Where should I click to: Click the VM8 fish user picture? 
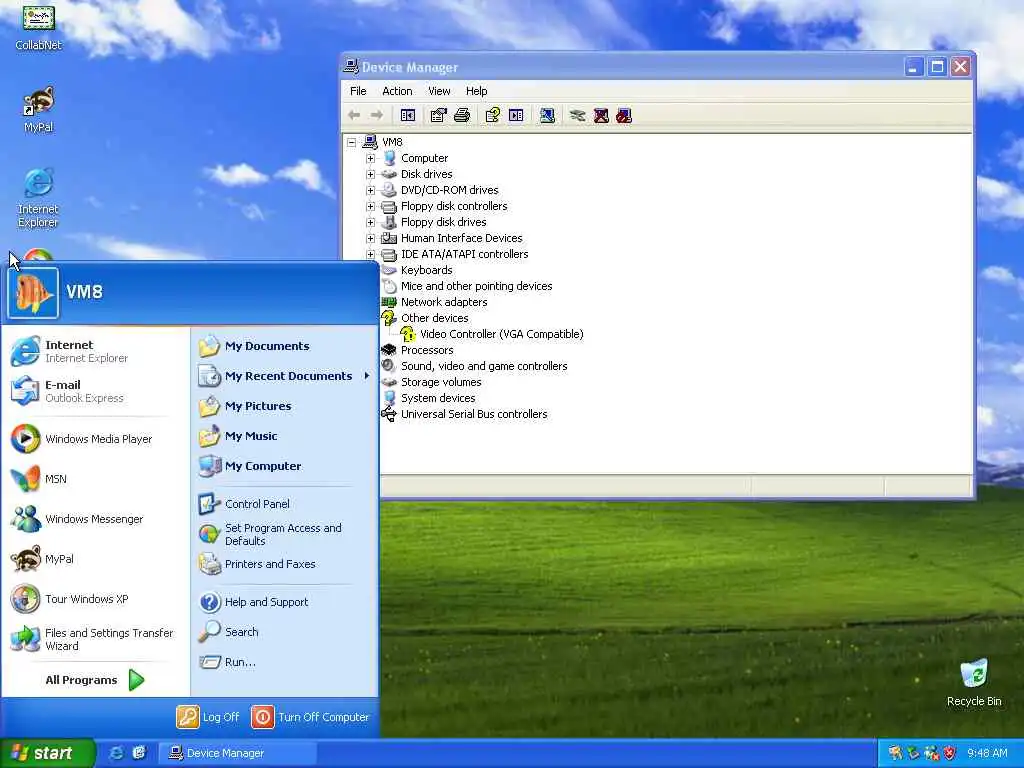33,293
